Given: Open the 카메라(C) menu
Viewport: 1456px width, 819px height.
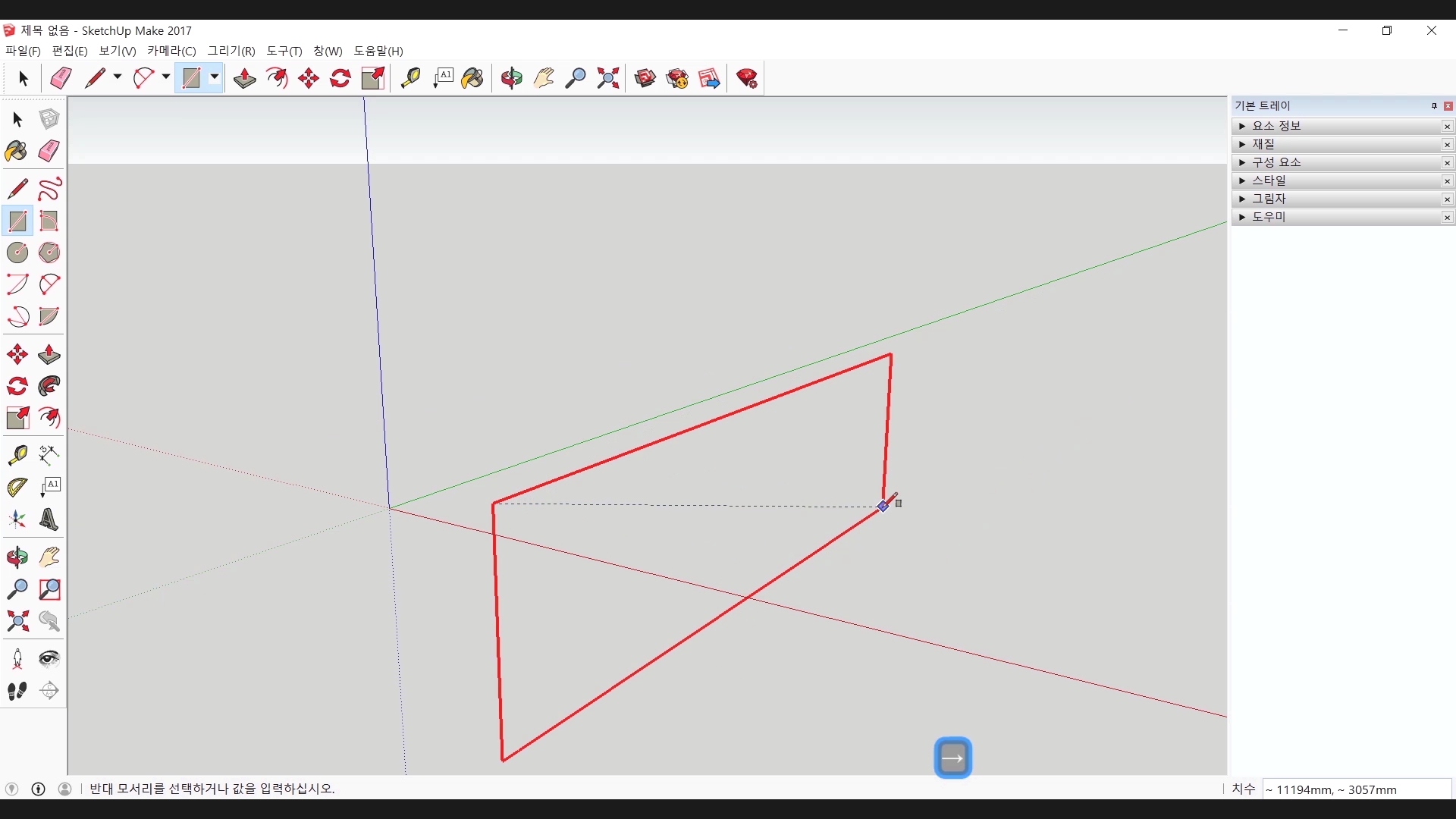Looking at the screenshot, I should (171, 51).
